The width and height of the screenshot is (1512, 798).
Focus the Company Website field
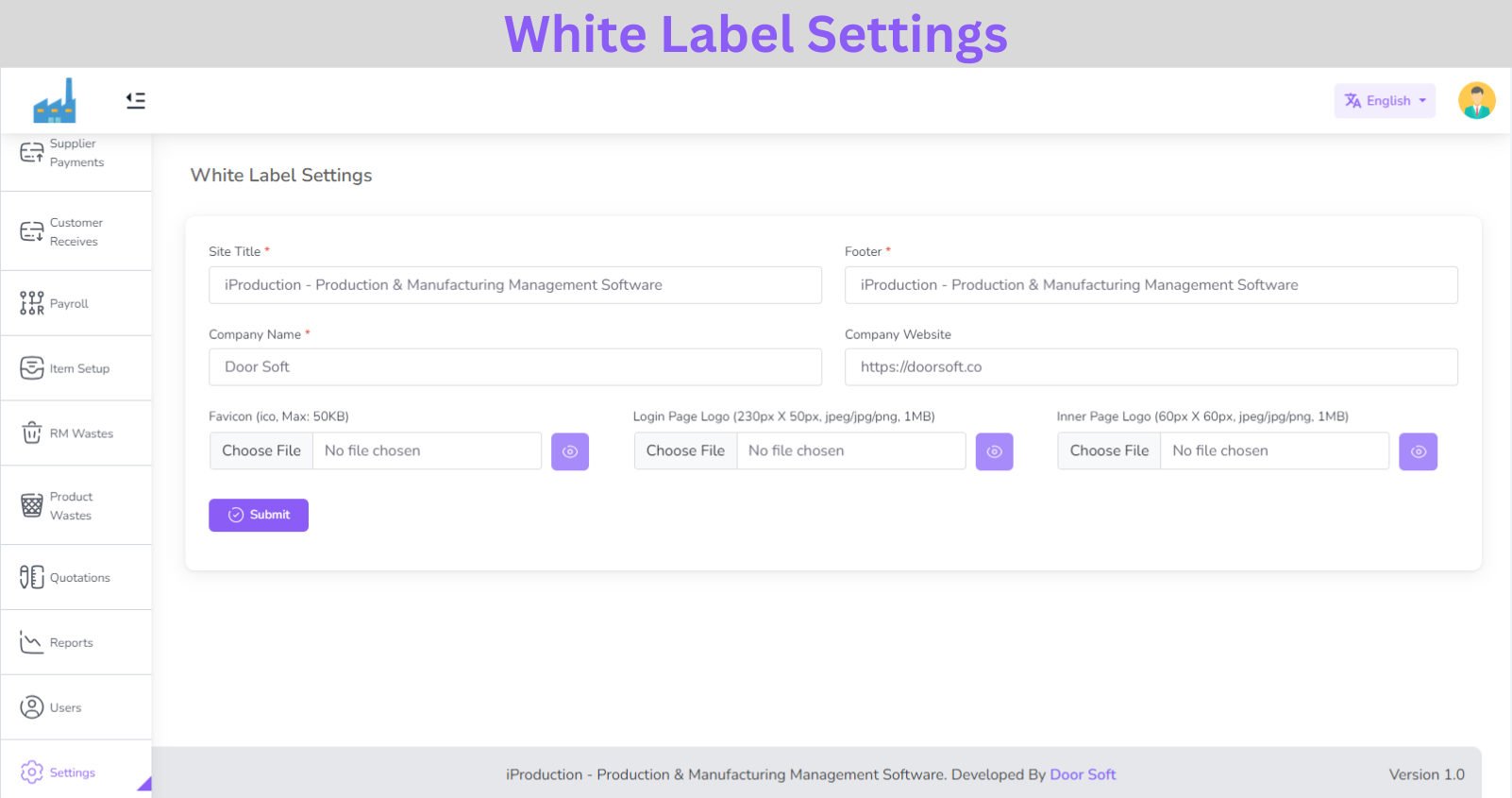(1151, 367)
